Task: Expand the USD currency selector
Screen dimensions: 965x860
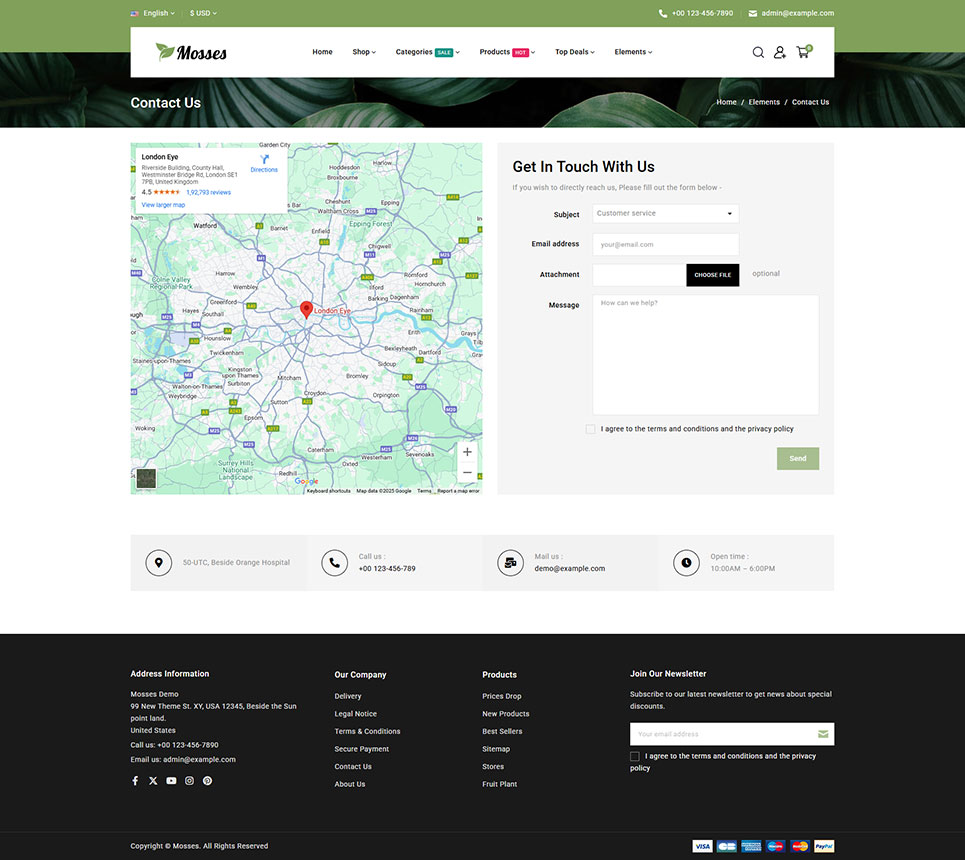Action: (203, 13)
